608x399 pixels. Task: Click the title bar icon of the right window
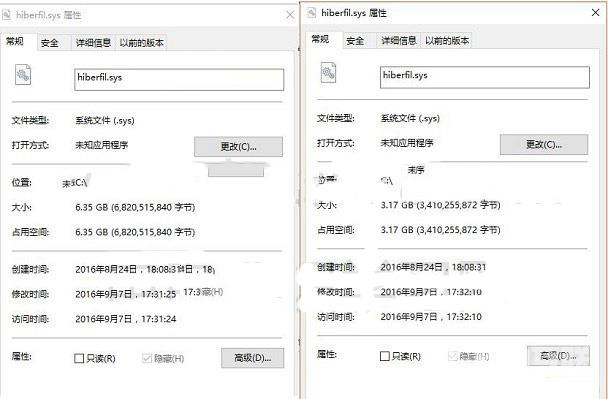coord(311,13)
